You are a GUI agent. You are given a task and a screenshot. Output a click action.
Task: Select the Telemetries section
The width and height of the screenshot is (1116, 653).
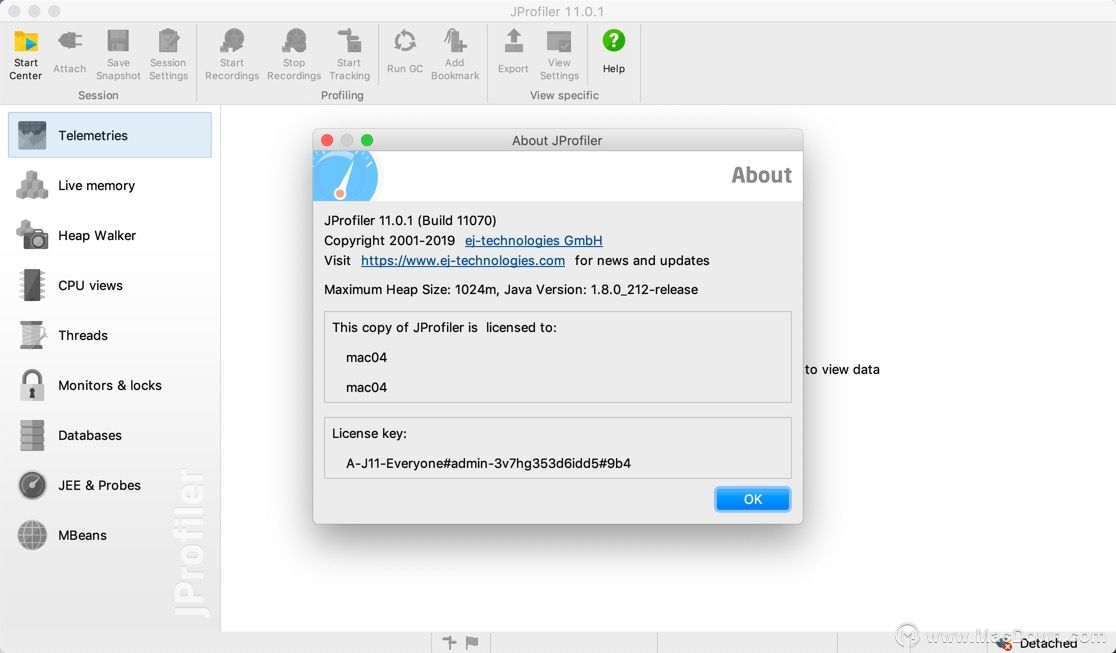click(110, 135)
